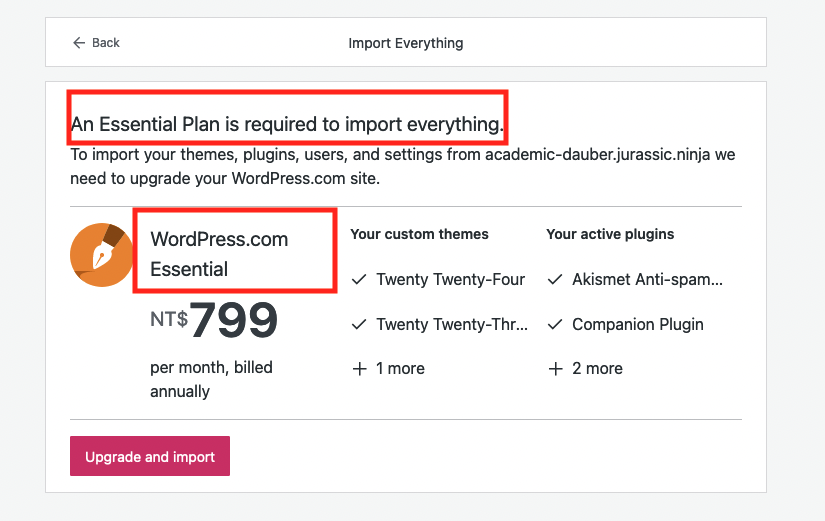Click the checkmark beside Twenty Twenty-Four
Viewport: 825px width, 521px height.
[x=359, y=280]
